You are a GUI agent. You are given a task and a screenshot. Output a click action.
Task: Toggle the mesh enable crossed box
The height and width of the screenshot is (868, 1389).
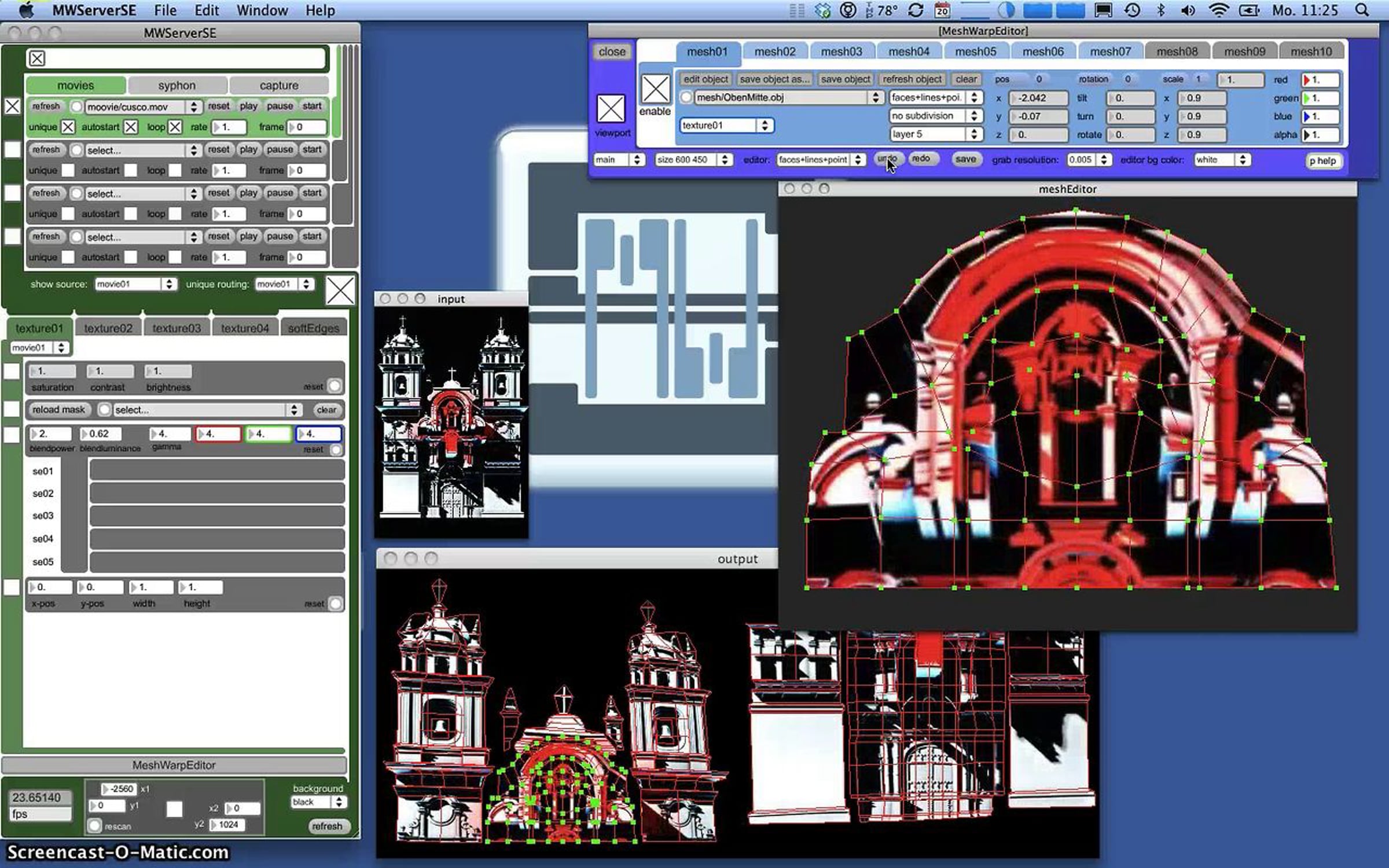pos(655,89)
